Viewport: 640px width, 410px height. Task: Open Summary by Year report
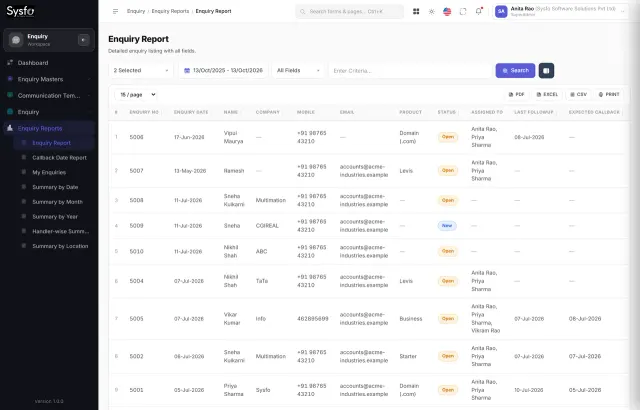pyautogui.click(x=54, y=216)
